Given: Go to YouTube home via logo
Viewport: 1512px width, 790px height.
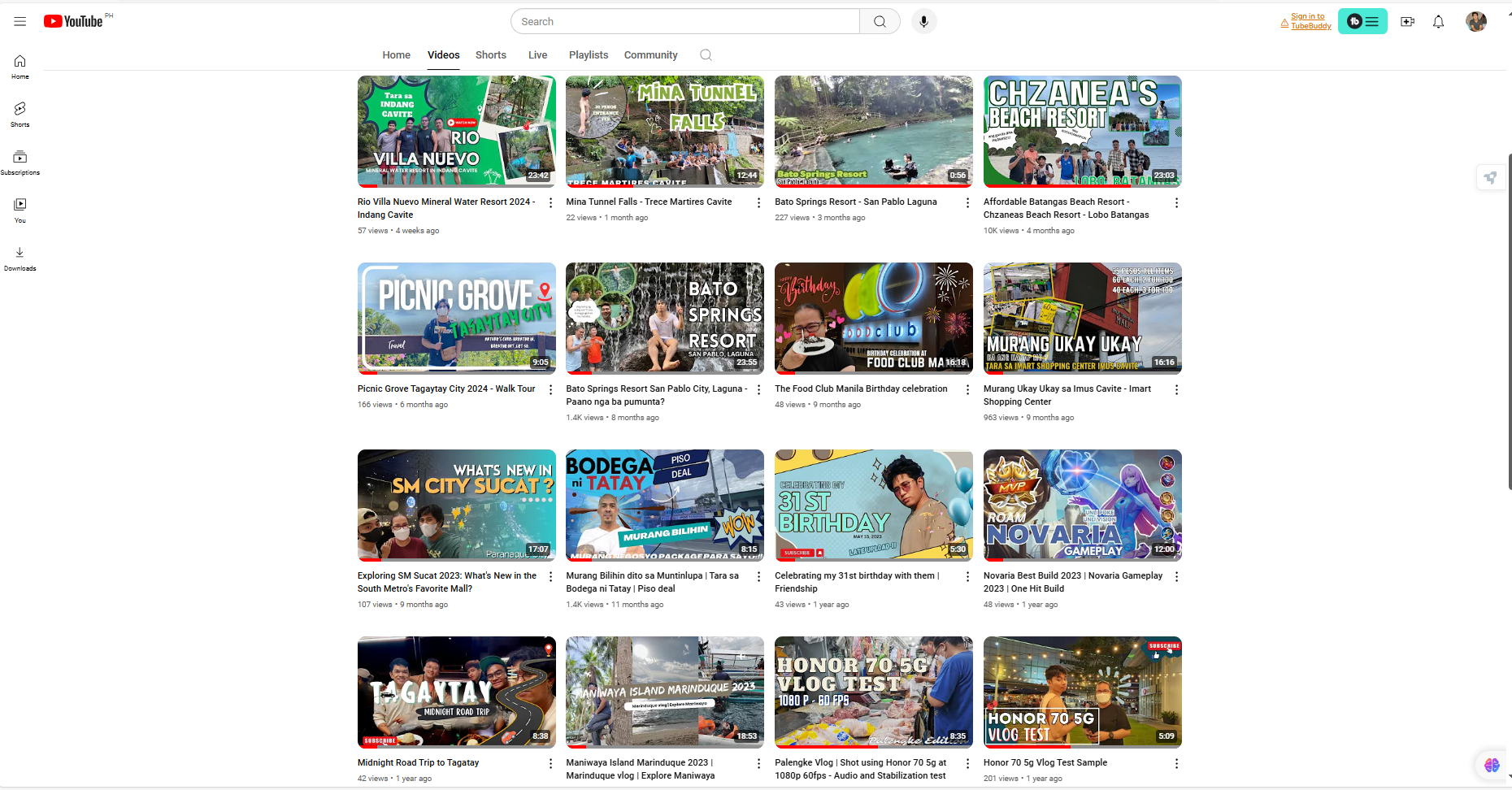Looking at the screenshot, I should click(73, 21).
